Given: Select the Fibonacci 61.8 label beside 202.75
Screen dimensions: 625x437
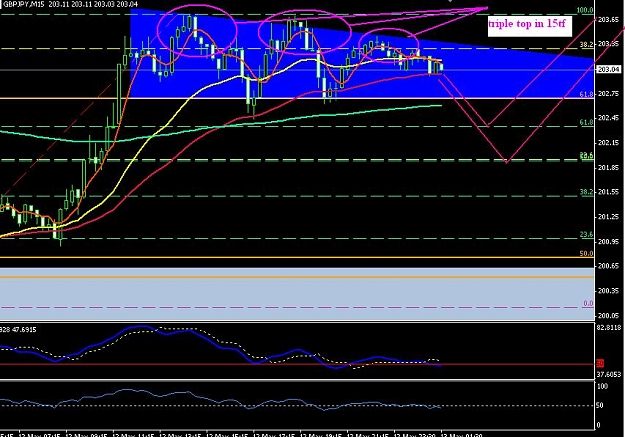Looking at the screenshot, I should [x=586, y=94].
